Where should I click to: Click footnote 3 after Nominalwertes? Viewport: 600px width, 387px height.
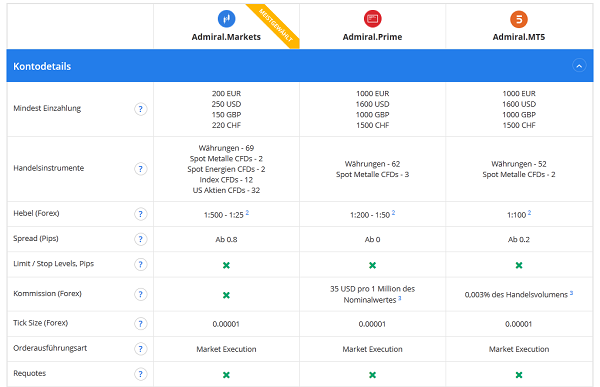click(399, 298)
